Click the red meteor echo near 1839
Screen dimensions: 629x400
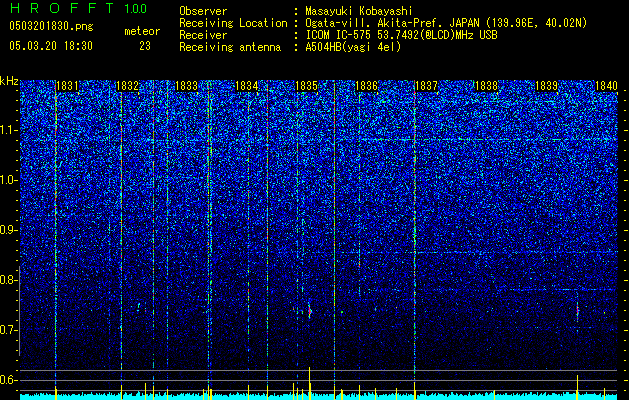point(578,310)
